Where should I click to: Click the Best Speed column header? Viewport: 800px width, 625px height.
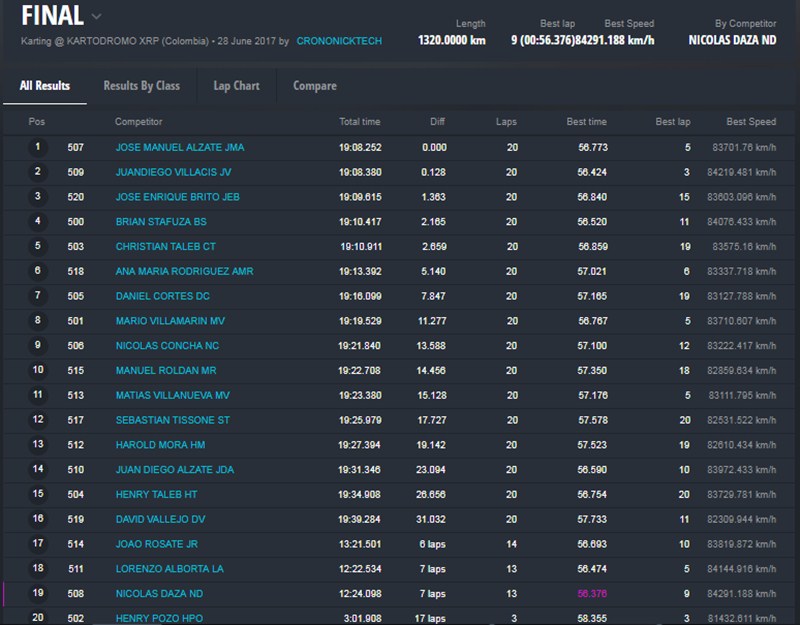click(x=750, y=122)
